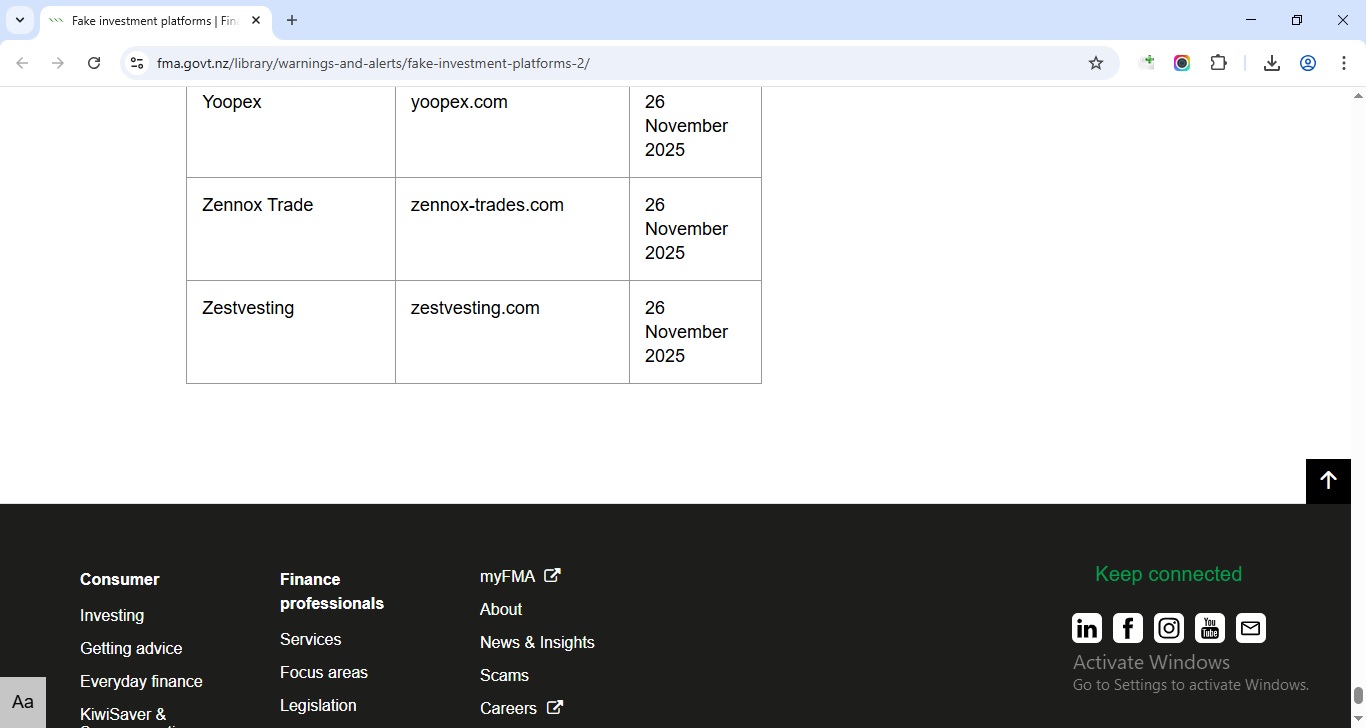Open the Scams footer link
Screen dimensions: 1366x728
pos(504,676)
